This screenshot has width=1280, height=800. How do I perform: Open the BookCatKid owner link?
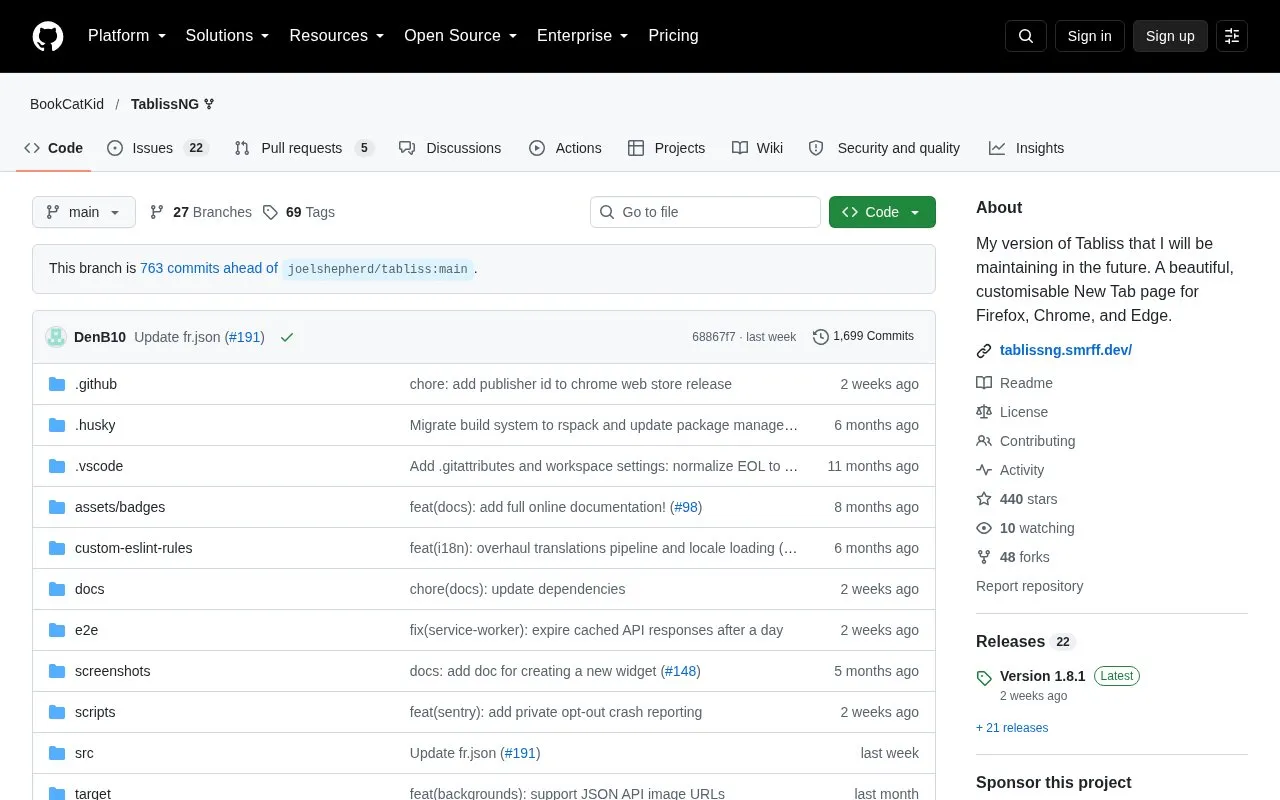pyautogui.click(x=67, y=104)
